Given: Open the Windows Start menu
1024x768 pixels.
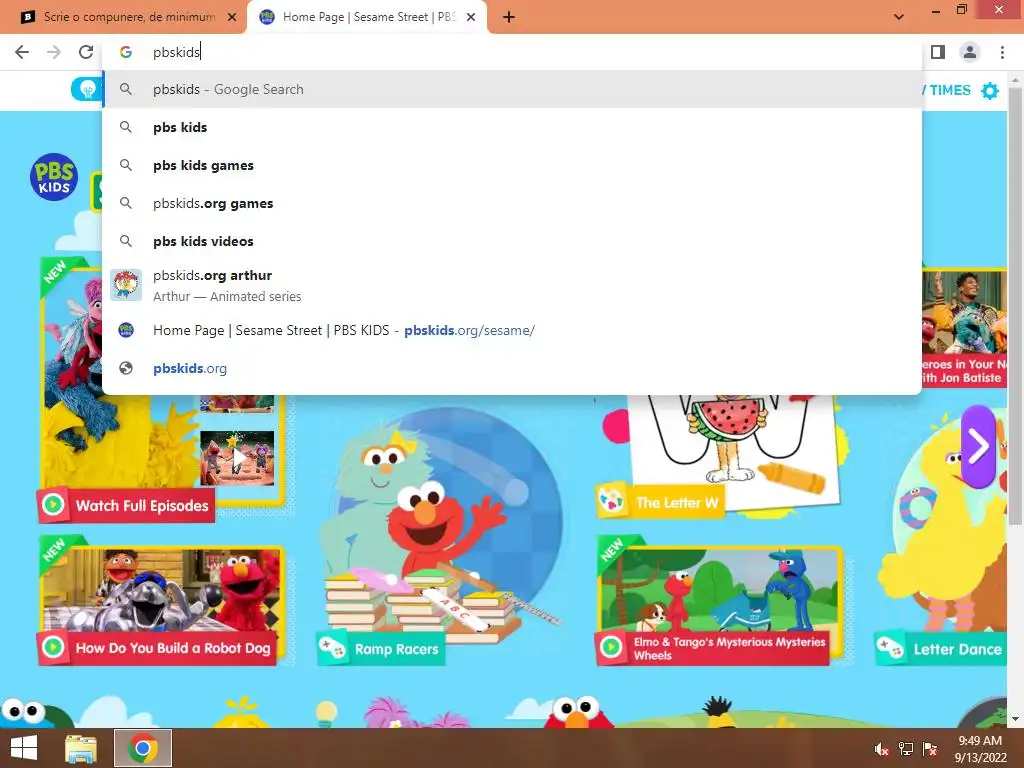Looking at the screenshot, I should pos(24,748).
